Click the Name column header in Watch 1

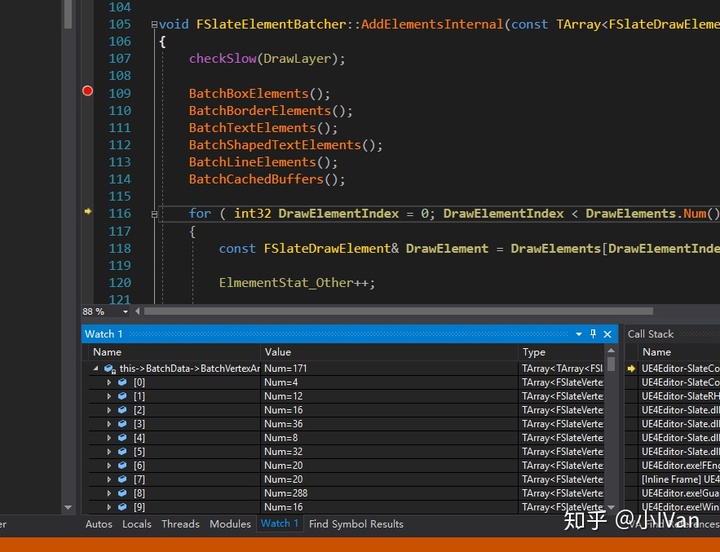point(174,352)
